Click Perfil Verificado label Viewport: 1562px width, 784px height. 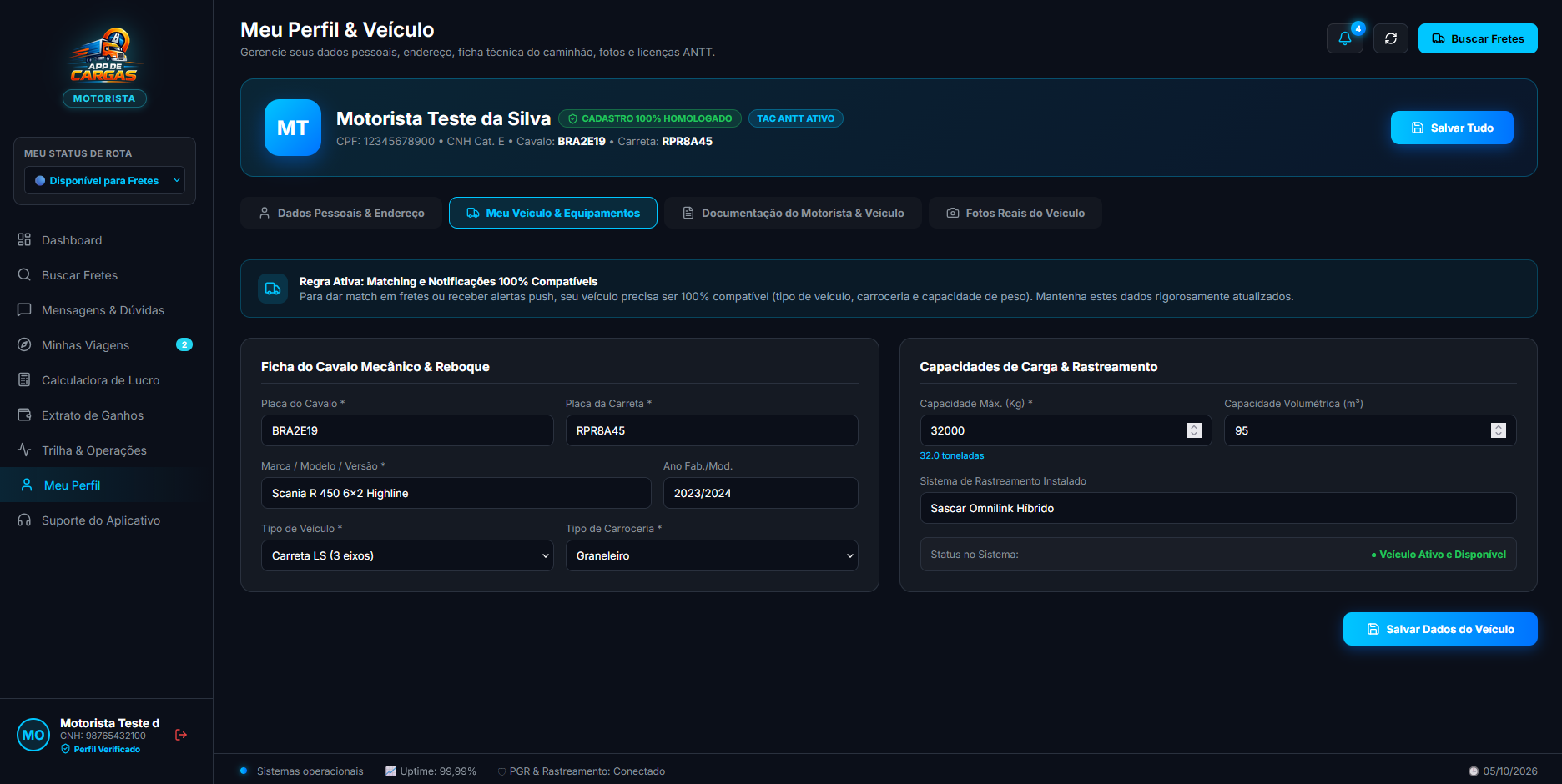101,749
